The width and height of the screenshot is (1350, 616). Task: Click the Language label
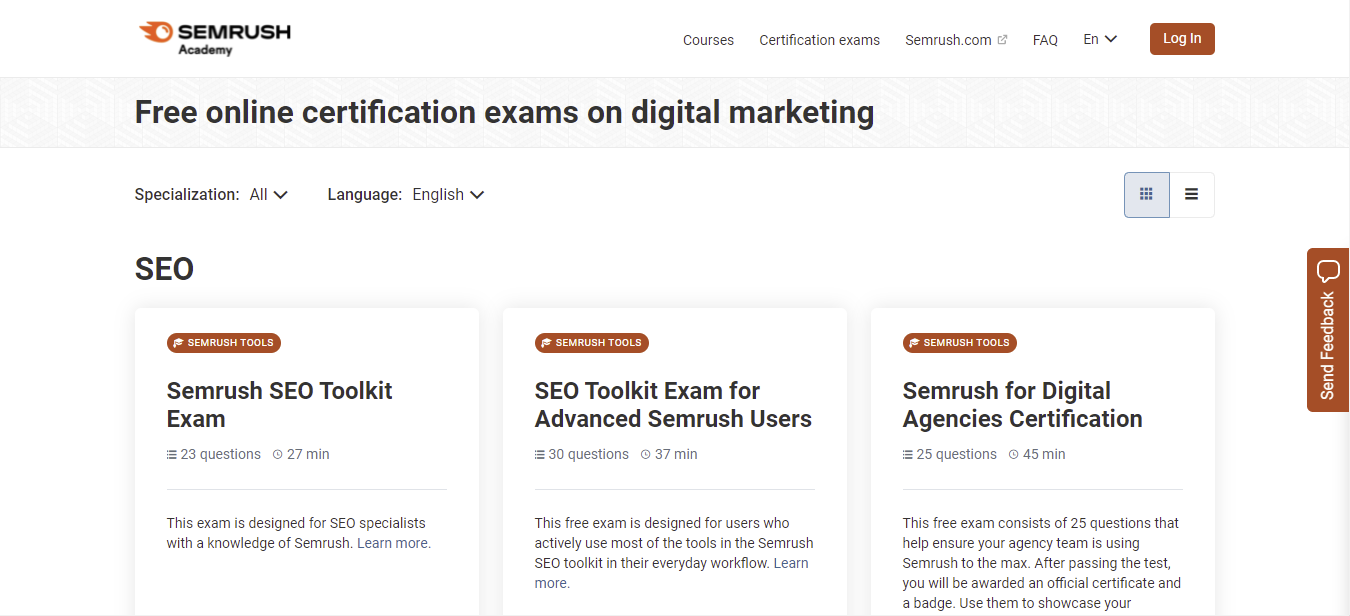tap(365, 194)
